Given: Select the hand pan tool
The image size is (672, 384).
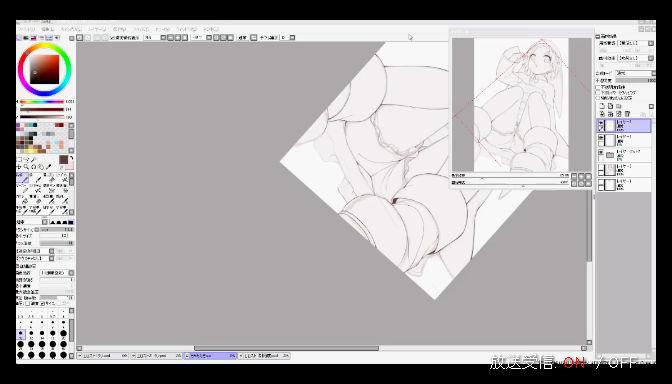Looking at the screenshot, I should pyautogui.click(x=41, y=167).
